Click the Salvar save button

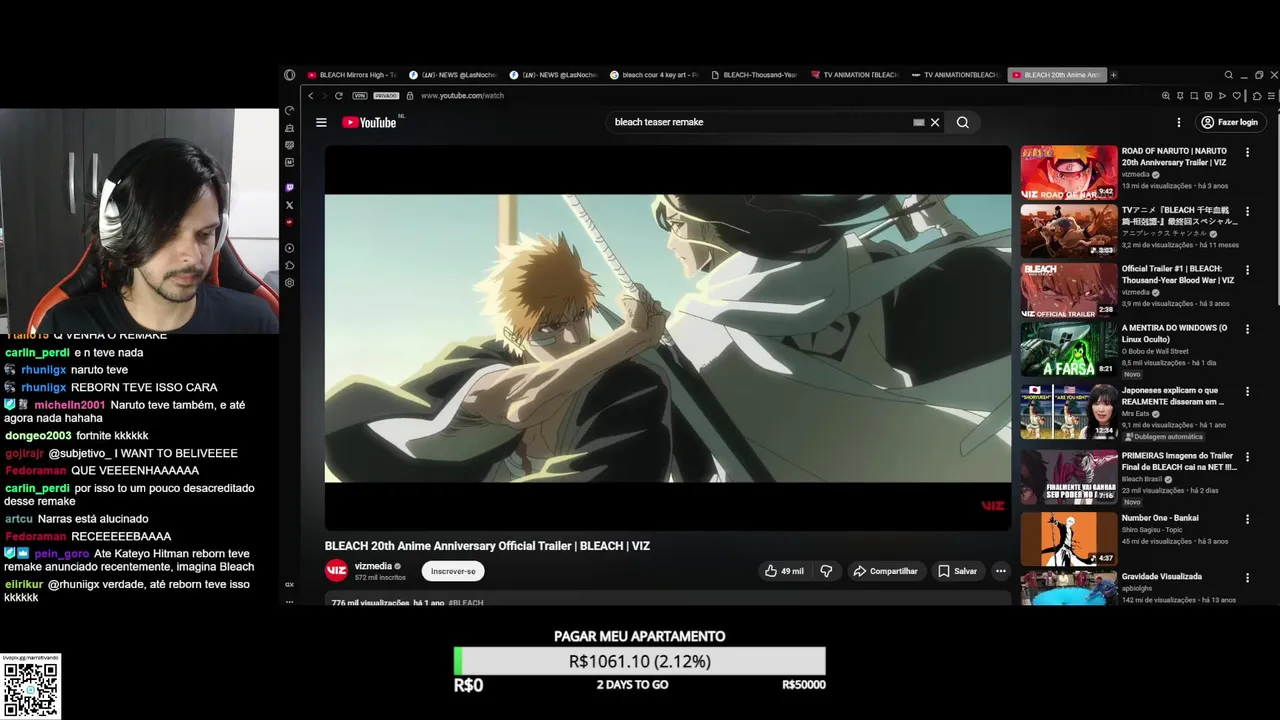point(957,571)
